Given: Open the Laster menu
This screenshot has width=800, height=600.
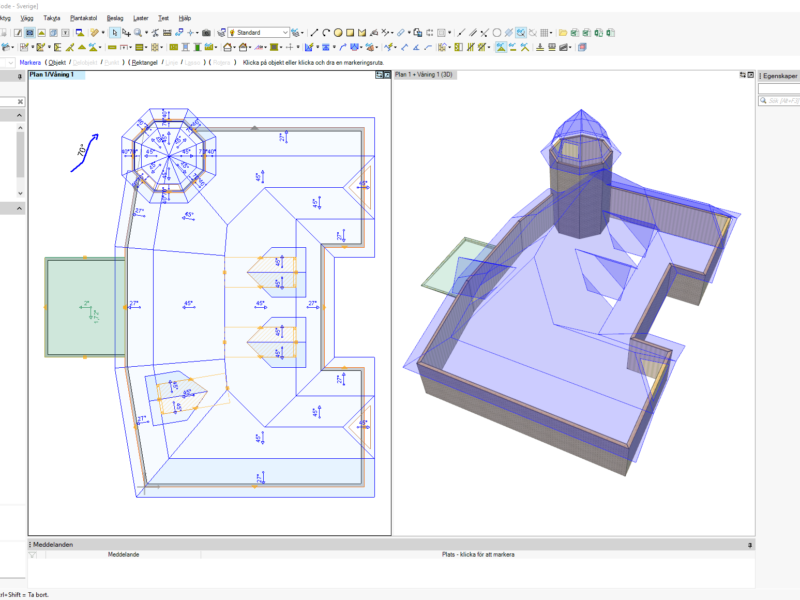Looking at the screenshot, I should [140, 18].
